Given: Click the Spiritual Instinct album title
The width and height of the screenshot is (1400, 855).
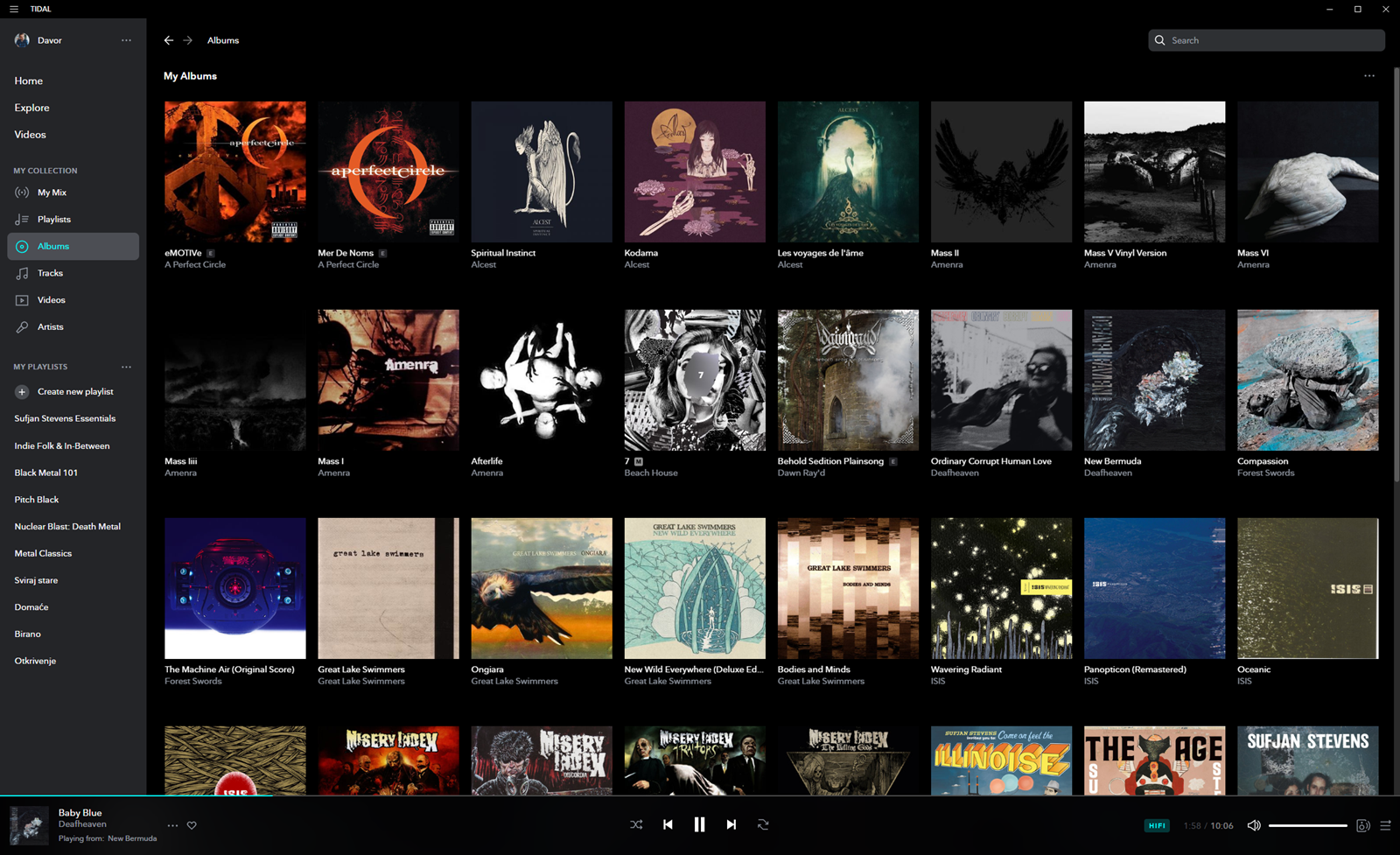Looking at the screenshot, I should pyautogui.click(x=503, y=253).
